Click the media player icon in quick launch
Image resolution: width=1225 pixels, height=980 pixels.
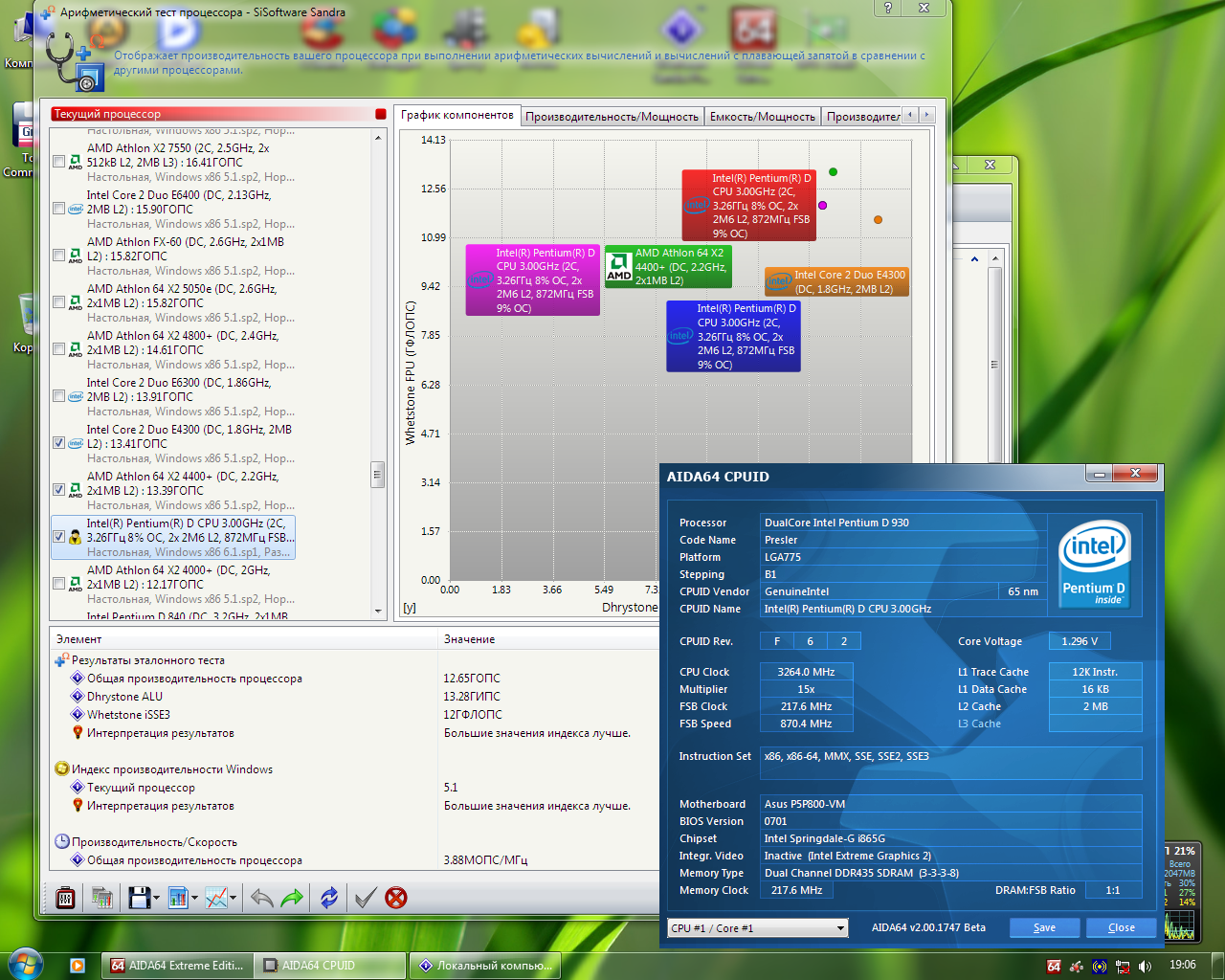point(78,966)
